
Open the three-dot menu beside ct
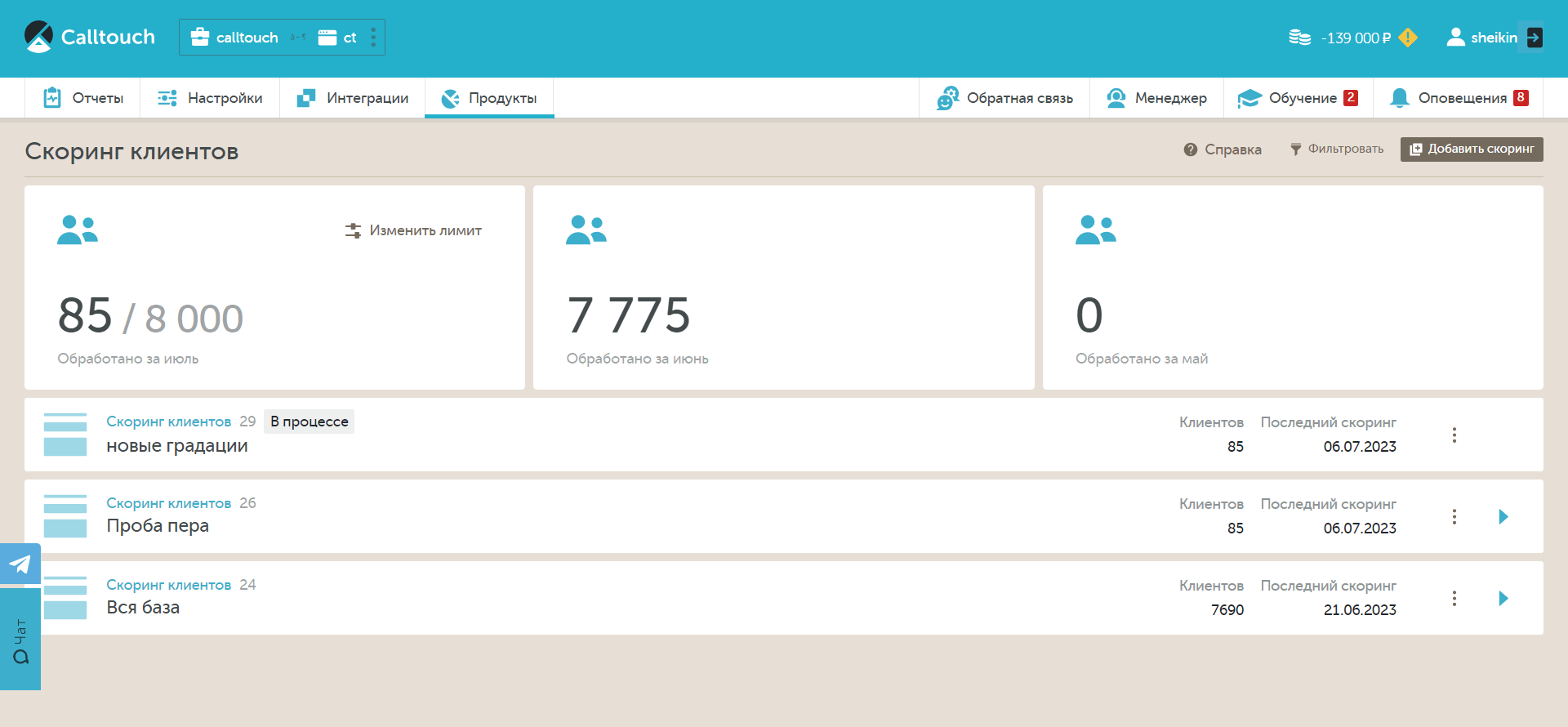pyautogui.click(x=373, y=38)
